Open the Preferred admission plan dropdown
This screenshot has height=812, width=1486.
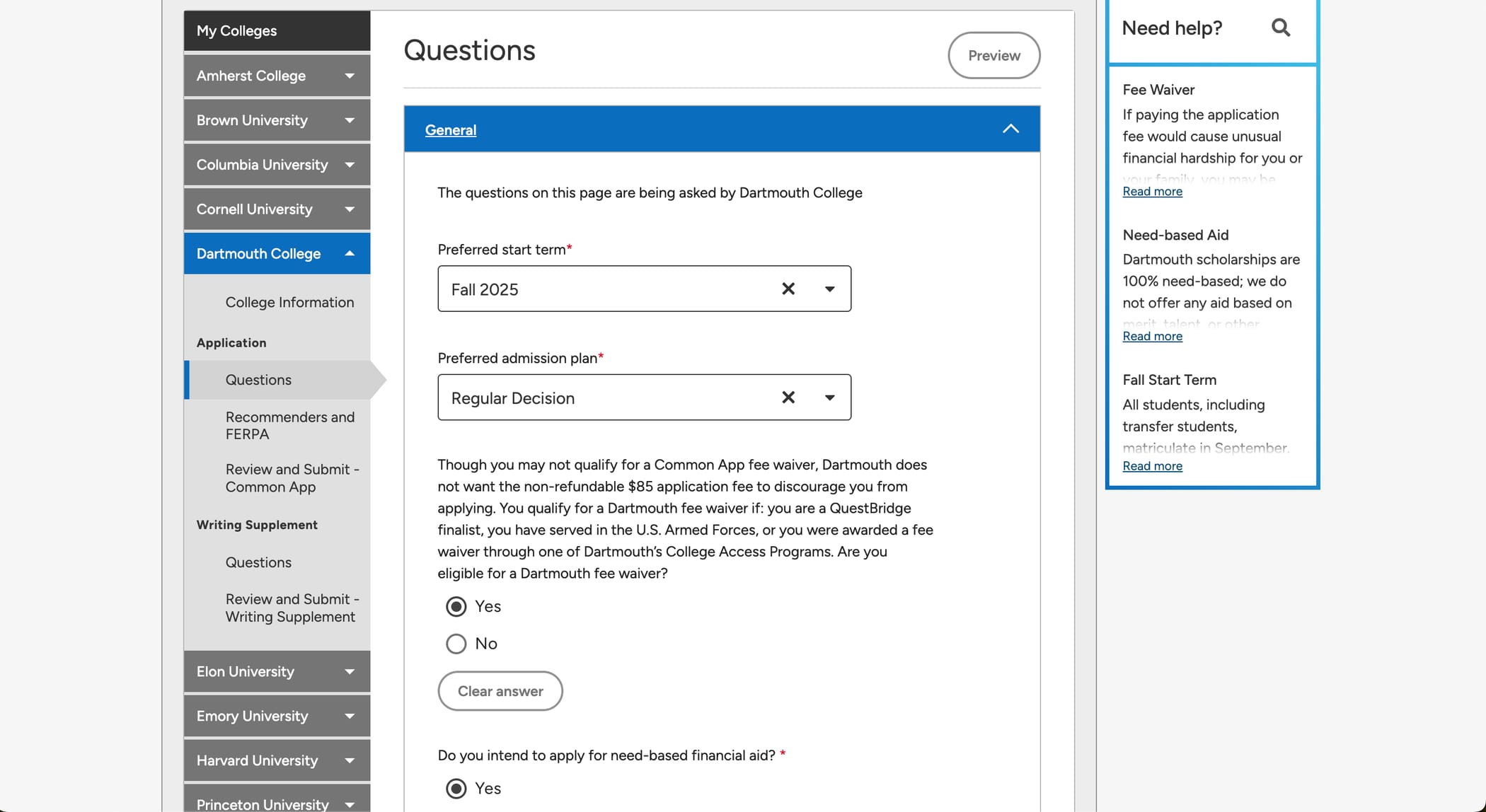(x=829, y=398)
